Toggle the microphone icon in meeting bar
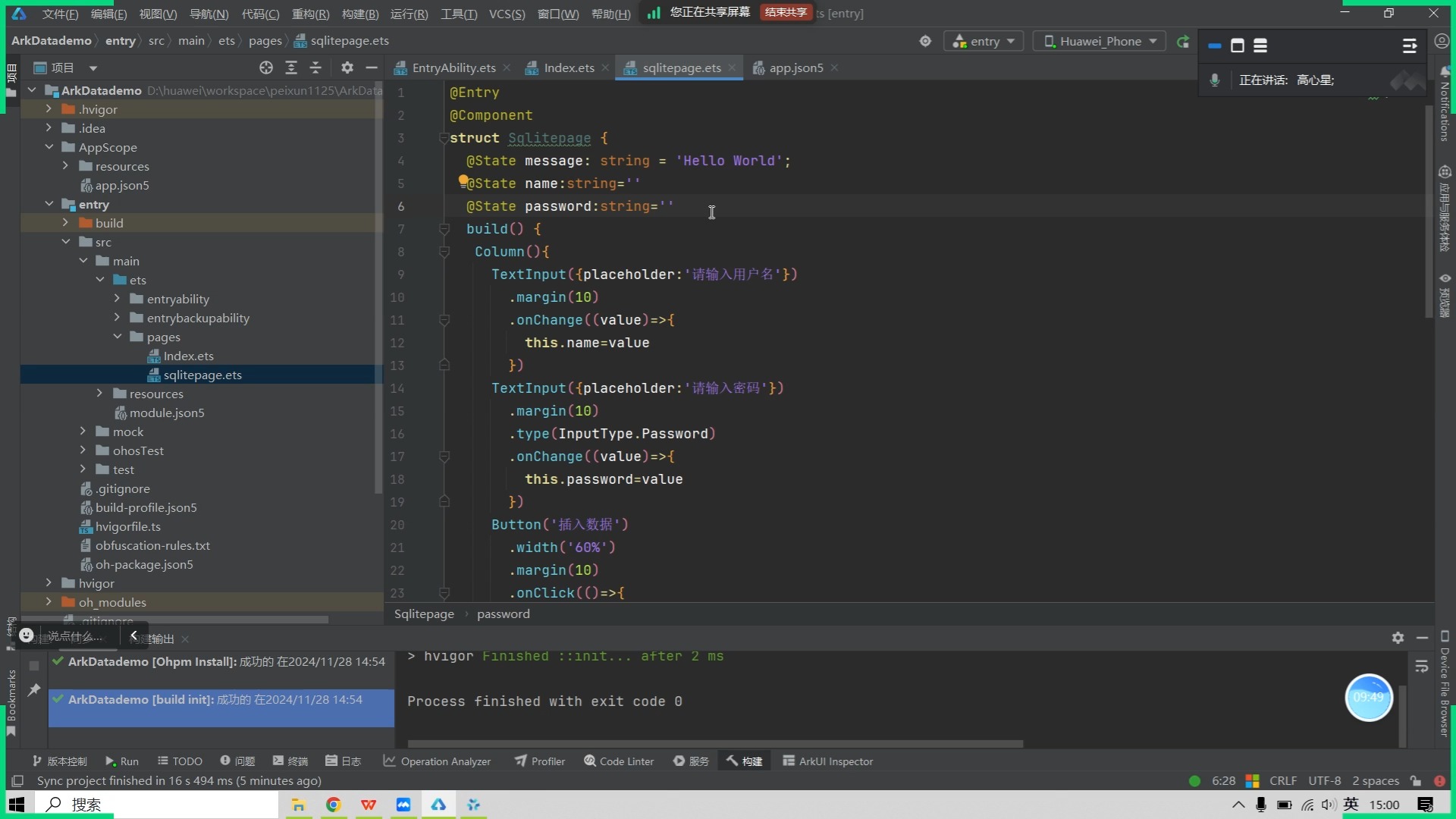This screenshot has width=1456, height=819. (1215, 80)
